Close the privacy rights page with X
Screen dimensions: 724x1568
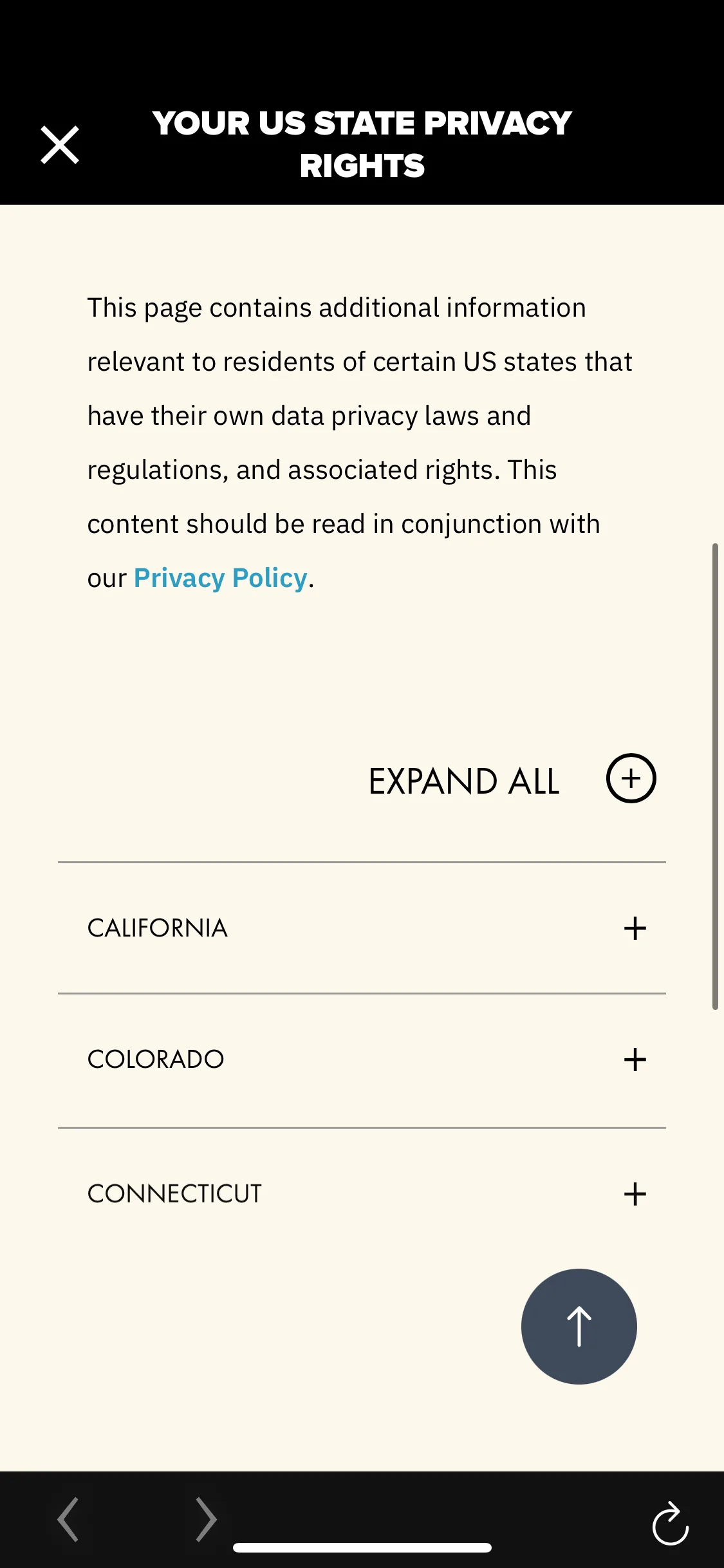(x=60, y=145)
